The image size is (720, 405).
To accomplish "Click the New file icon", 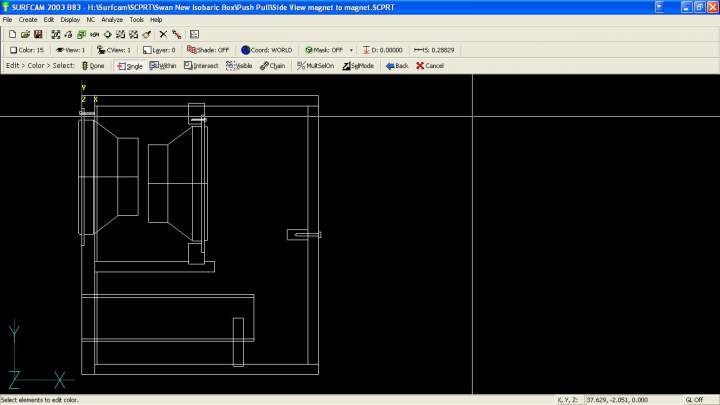I will click(x=12, y=34).
